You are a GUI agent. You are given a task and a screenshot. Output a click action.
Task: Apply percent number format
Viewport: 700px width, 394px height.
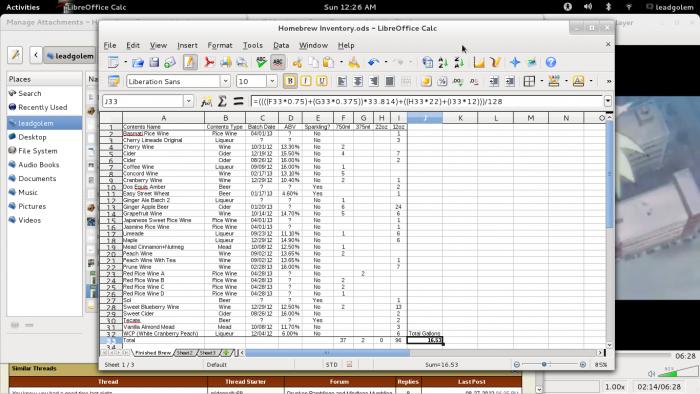point(442,81)
